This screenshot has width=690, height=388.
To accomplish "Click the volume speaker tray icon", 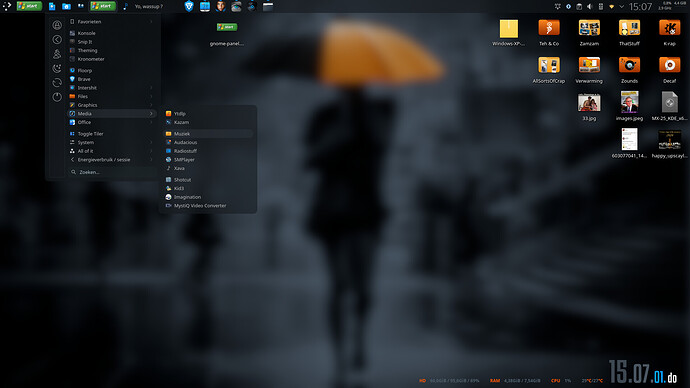I will coord(590,7).
